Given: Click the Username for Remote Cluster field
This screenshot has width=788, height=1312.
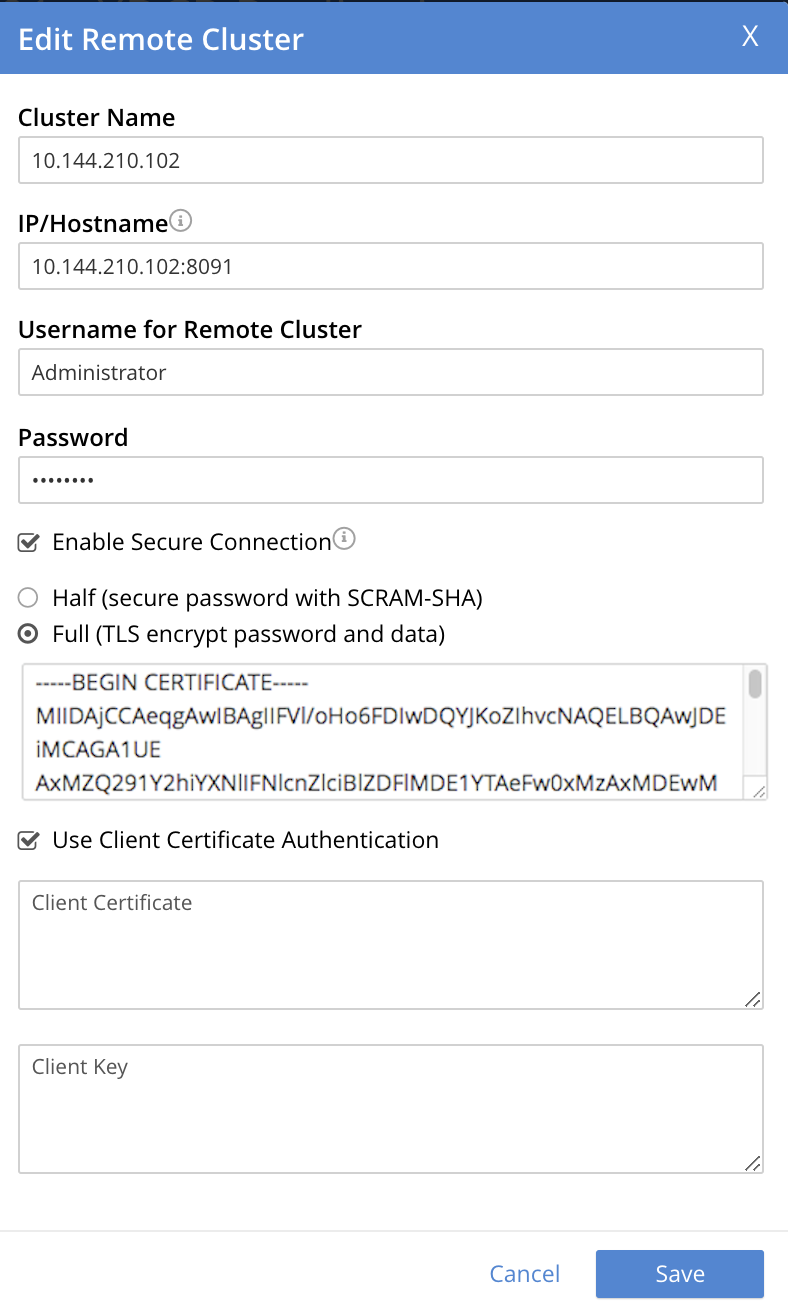Looking at the screenshot, I should (390, 372).
